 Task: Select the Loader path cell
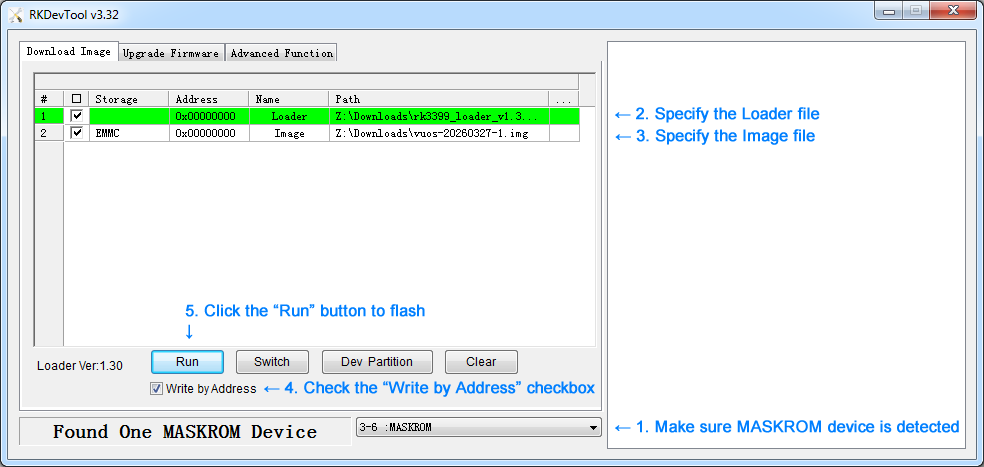(438, 116)
